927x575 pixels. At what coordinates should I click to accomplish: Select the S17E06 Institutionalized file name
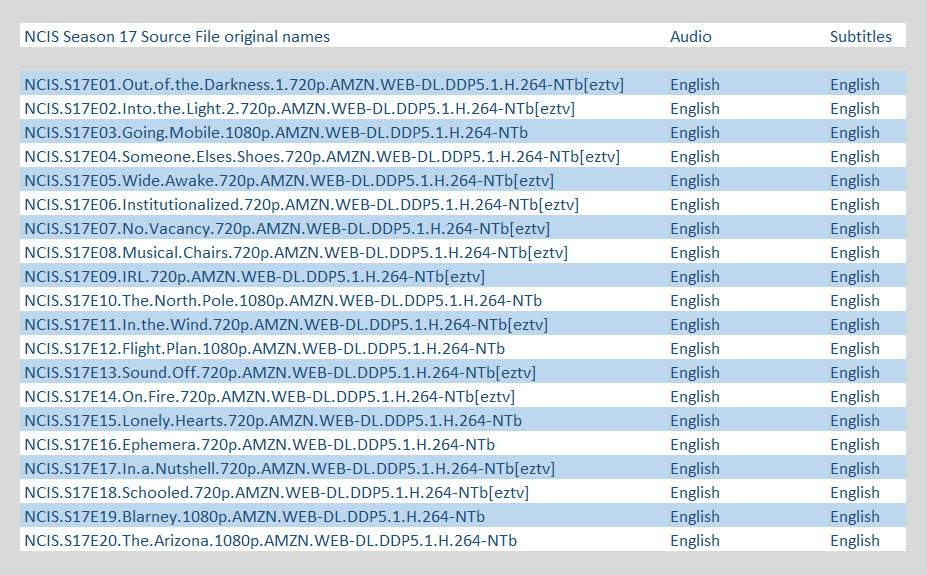point(302,205)
